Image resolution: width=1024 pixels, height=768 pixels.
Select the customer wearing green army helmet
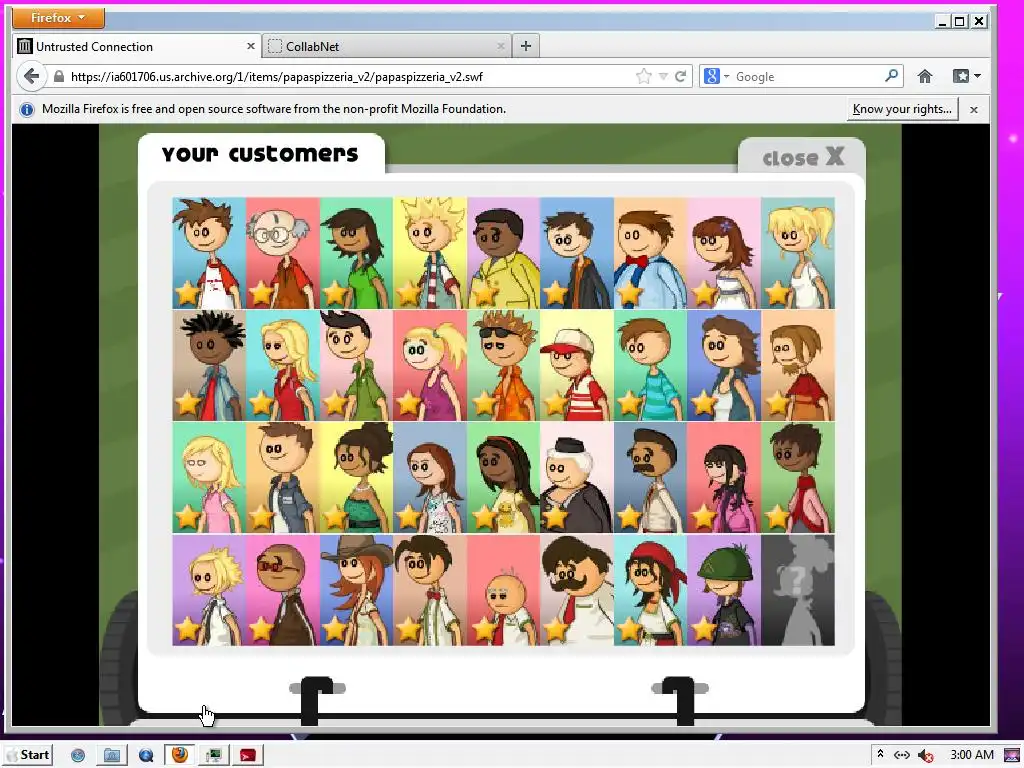724,590
